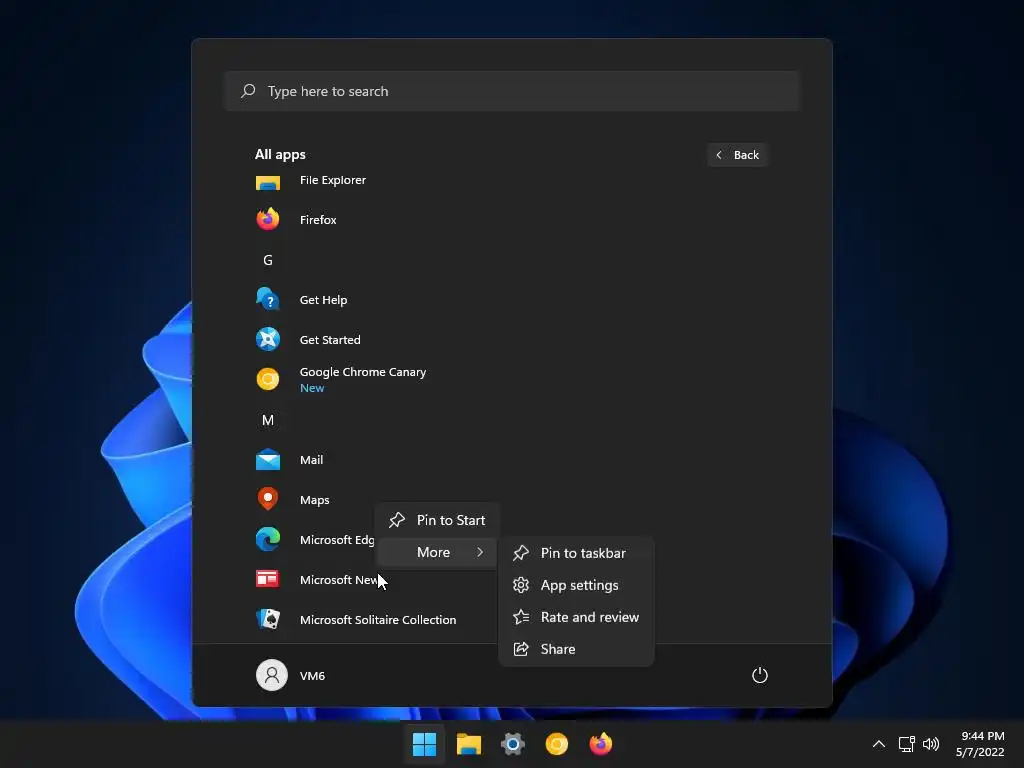
Task: Open App settings from the submenu
Action: tap(576, 585)
